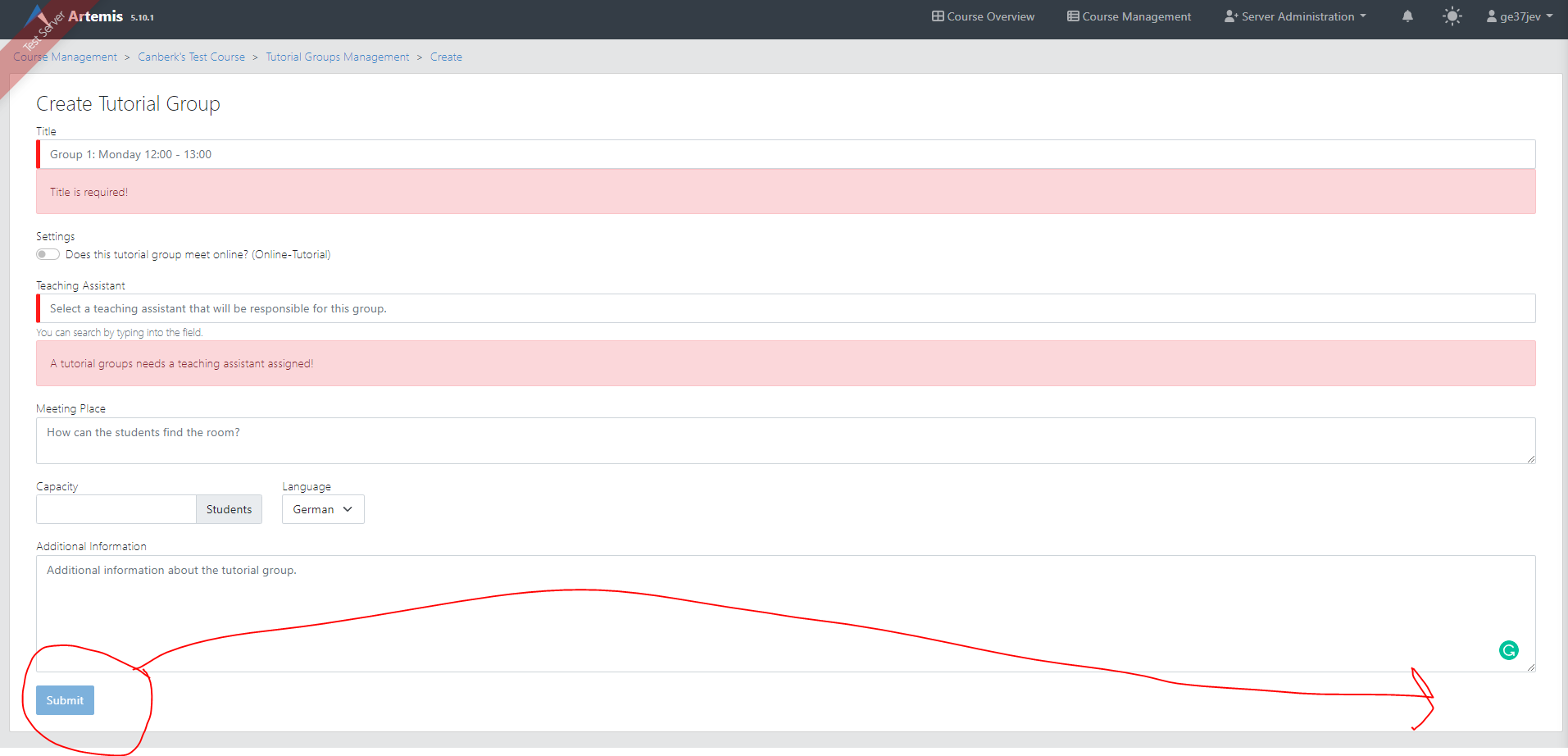Open Course Management in navbar
The width and height of the screenshot is (1568, 756).
pyautogui.click(x=1129, y=16)
